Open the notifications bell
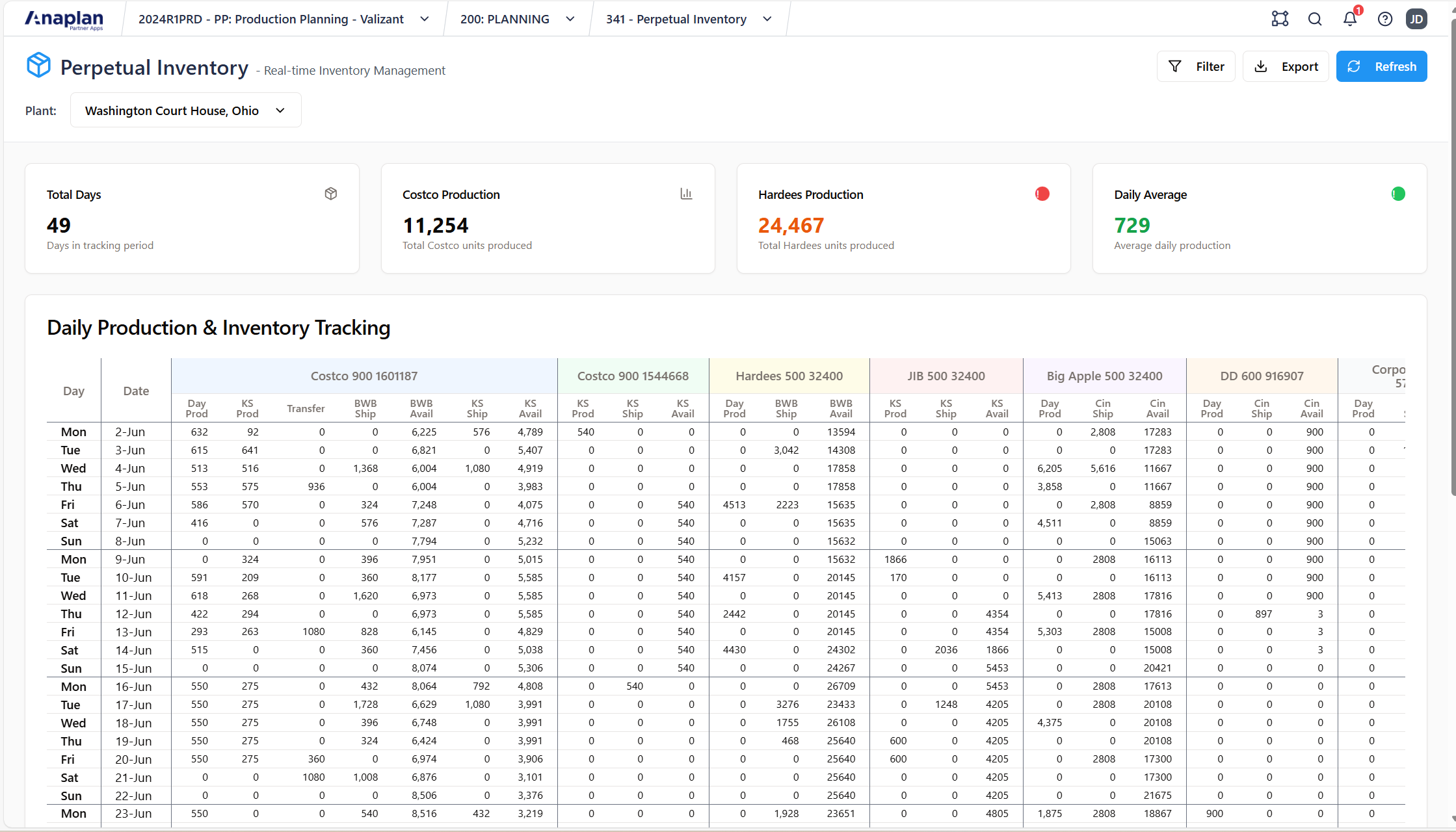The width and height of the screenshot is (1456, 832). click(x=1350, y=19)
